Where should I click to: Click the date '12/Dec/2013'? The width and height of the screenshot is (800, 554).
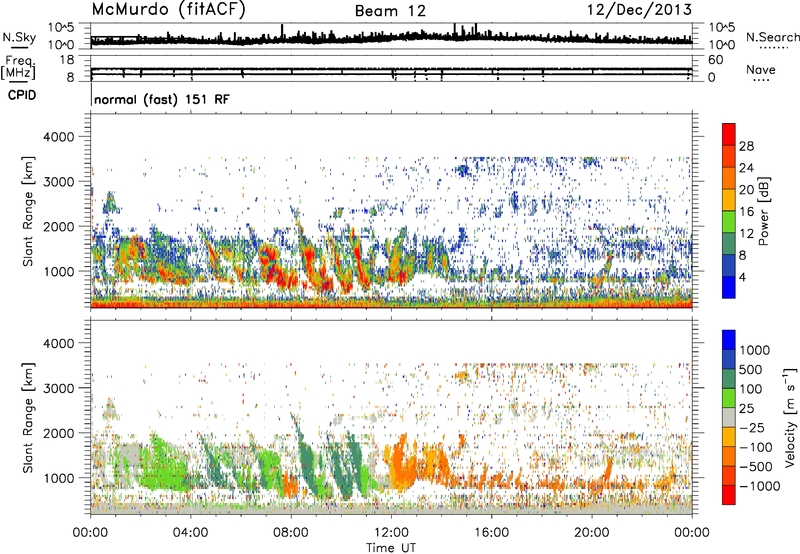[x=639, y=10]
